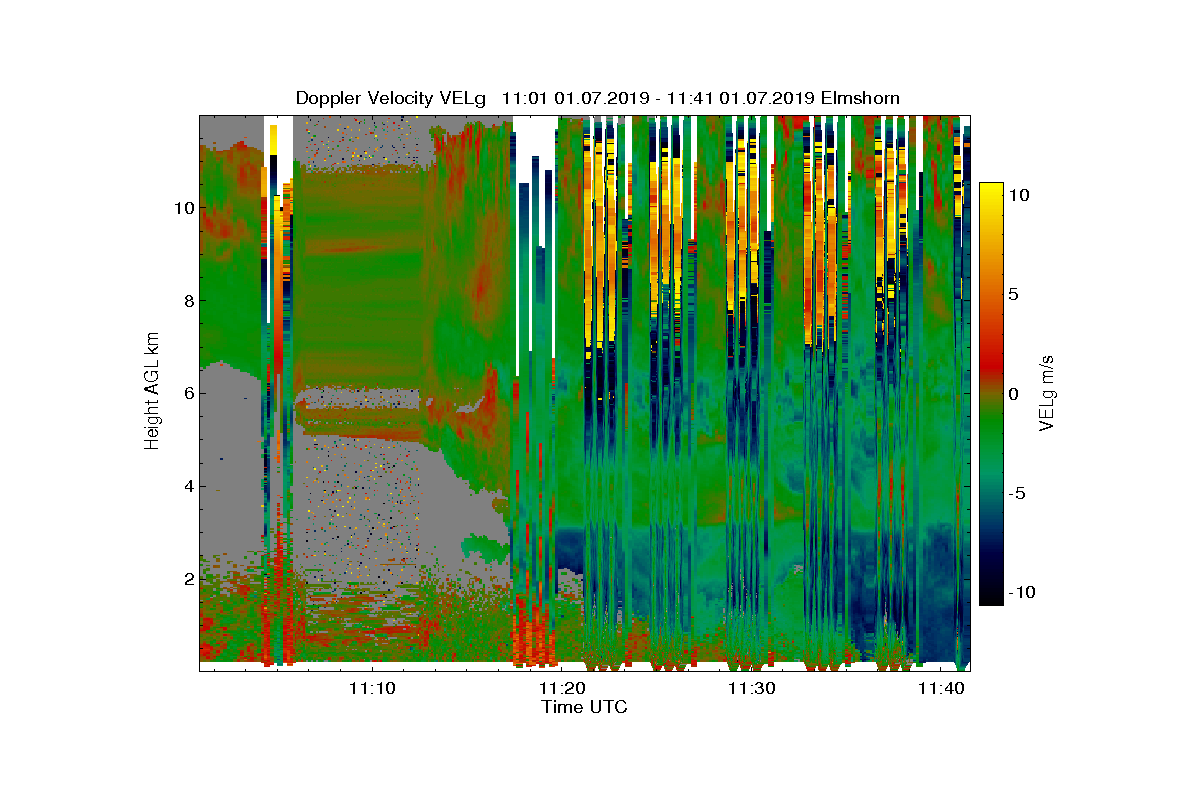1200x800 pixels.
Task: Click the black bottom of the colorbar
Action: click(991, 595)
